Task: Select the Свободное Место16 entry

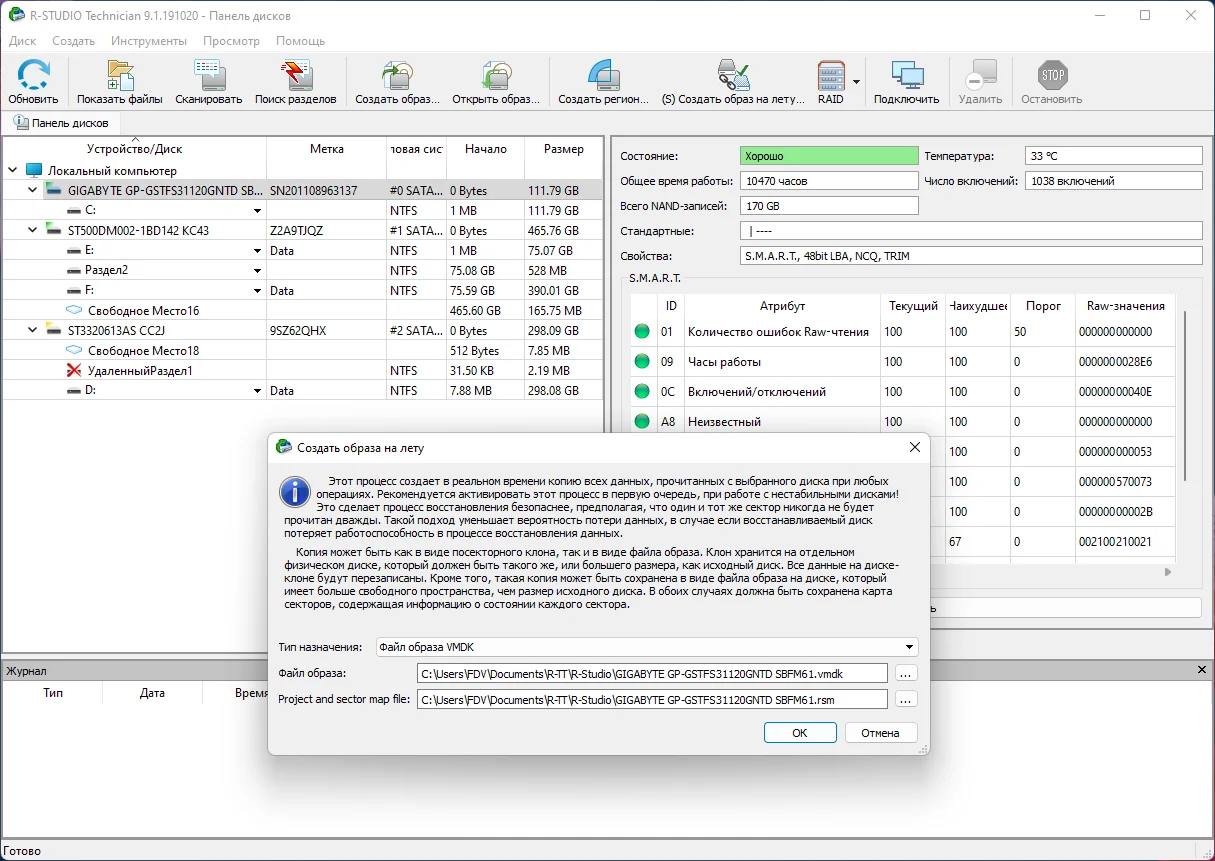Action: click(302, 310)
